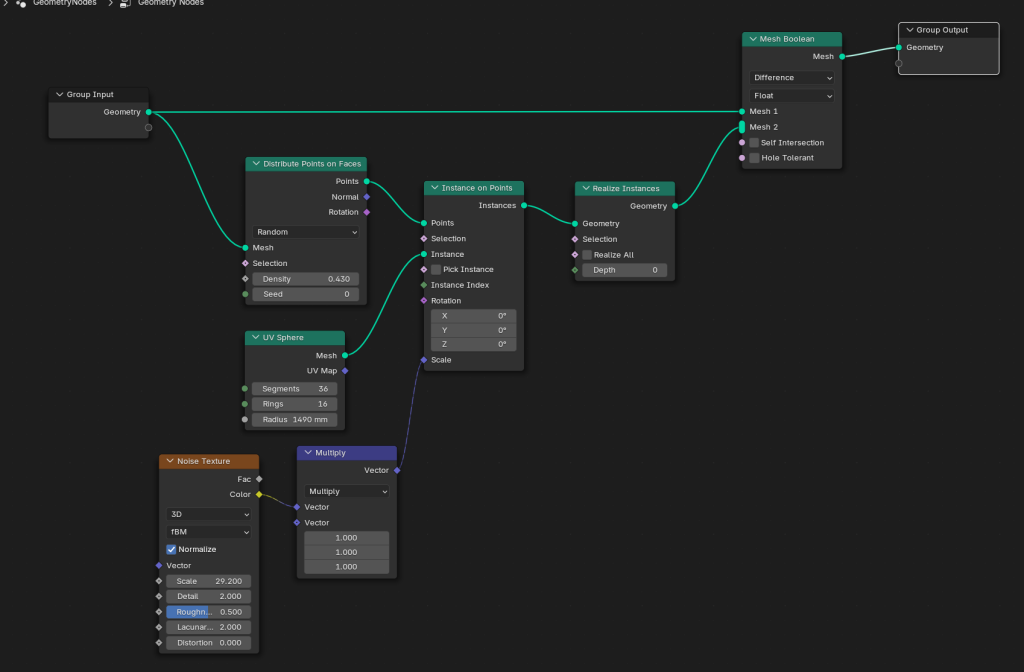The height and width of the screenshot is (672, 1024).
Task: Click the UV Map output socket
Action: [345, 371]
